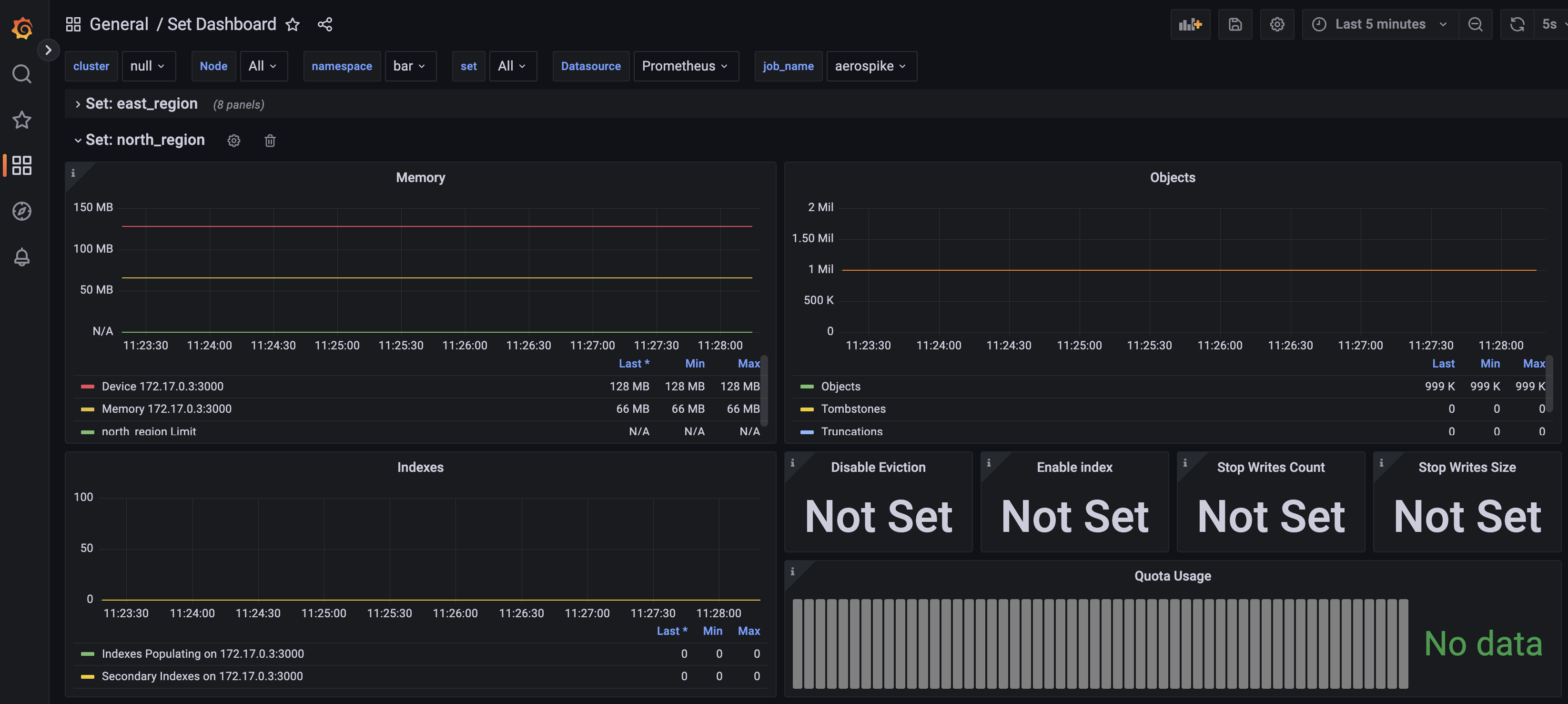Toggle the Tombstones series in the legend
The image size is (1568, 704).
tap(853, 408)
